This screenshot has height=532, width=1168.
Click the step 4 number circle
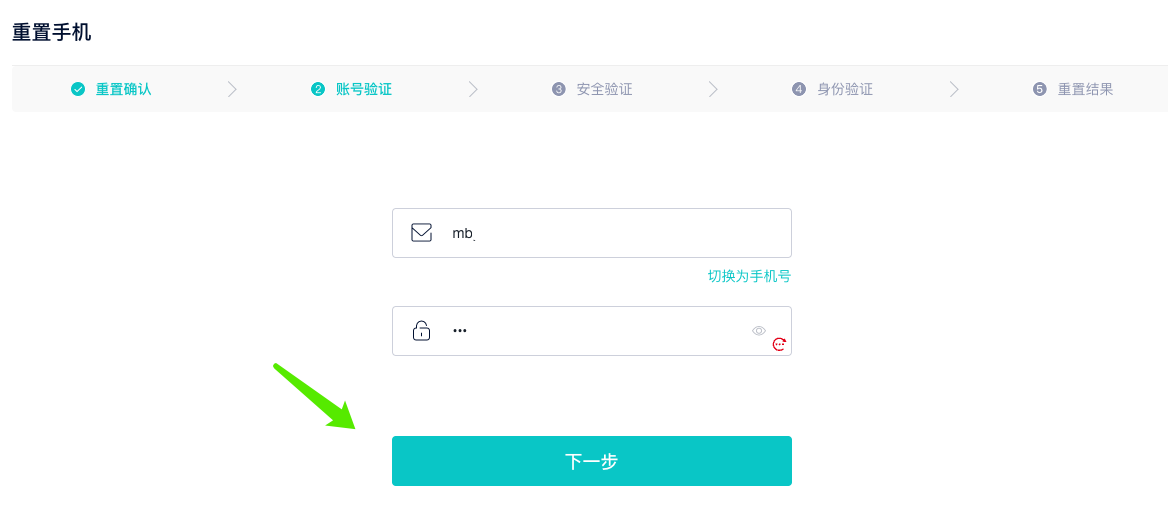click(799, 89)
